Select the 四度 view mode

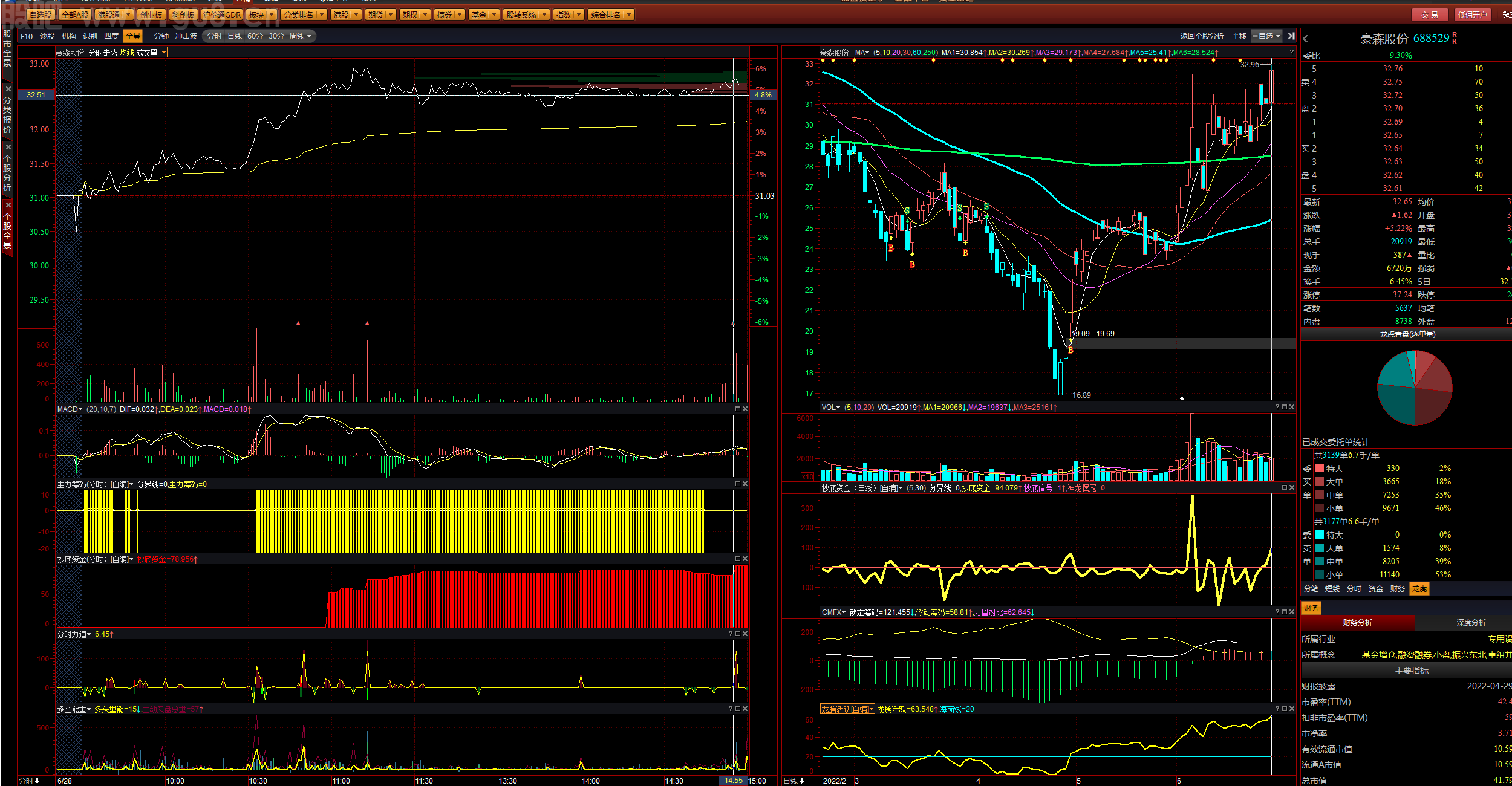111,36
